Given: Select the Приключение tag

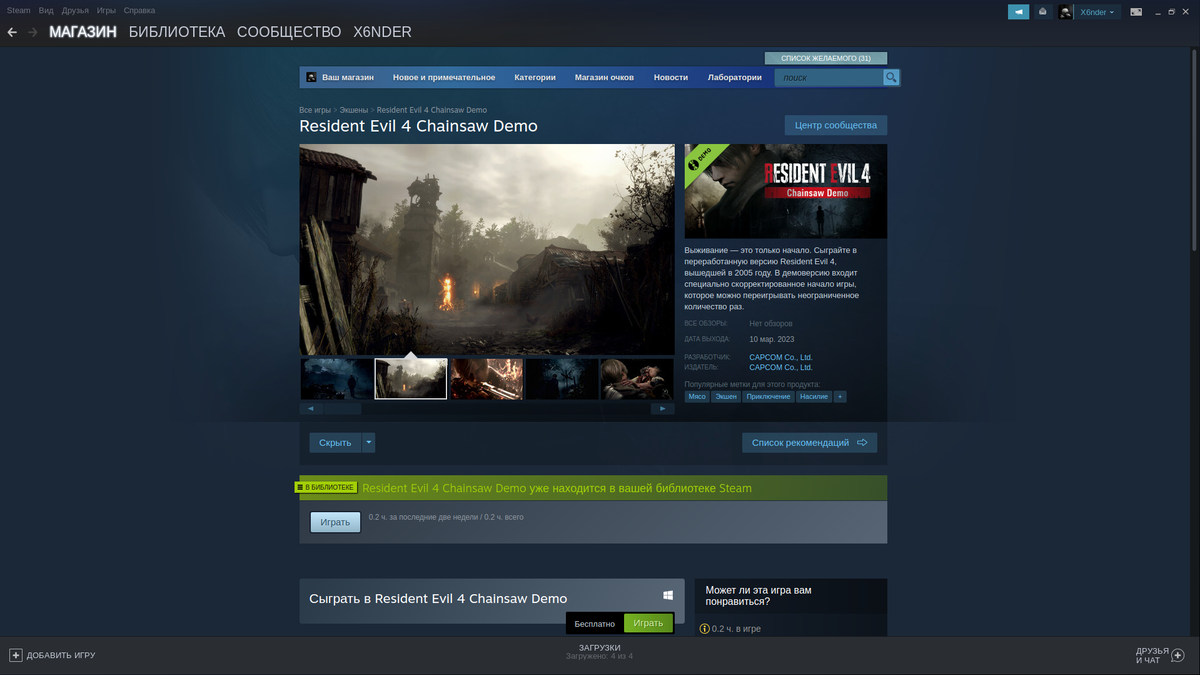Looking at the screenshot, I should tap(768, 397).
